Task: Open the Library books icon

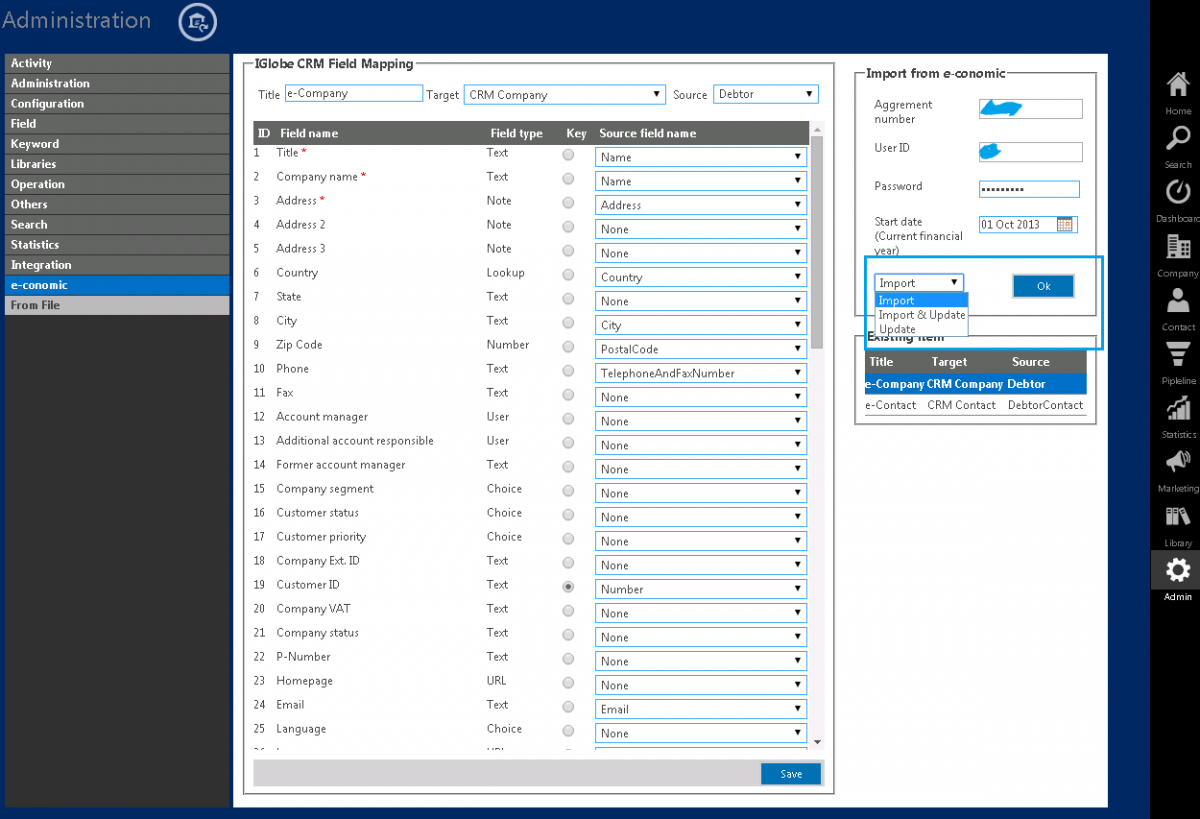Action: pyautogui.click(x=1178, y=516)
